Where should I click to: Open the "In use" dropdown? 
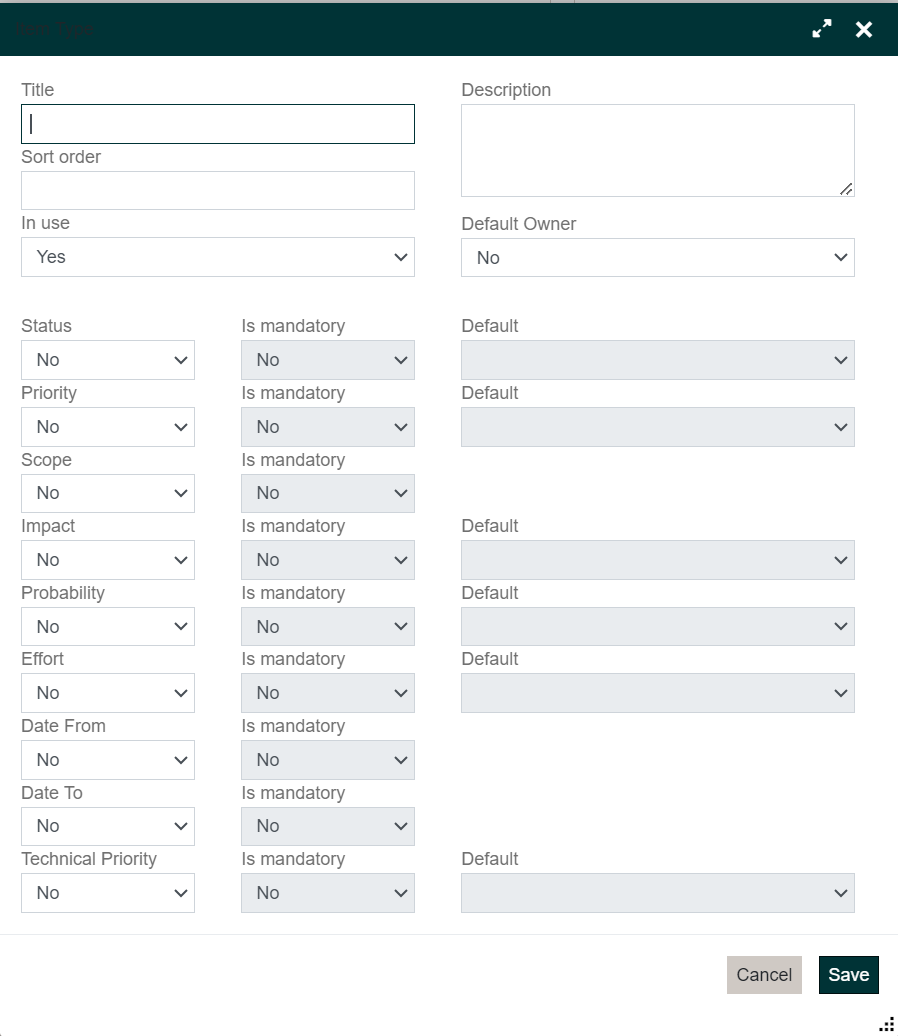click(217, 257)
